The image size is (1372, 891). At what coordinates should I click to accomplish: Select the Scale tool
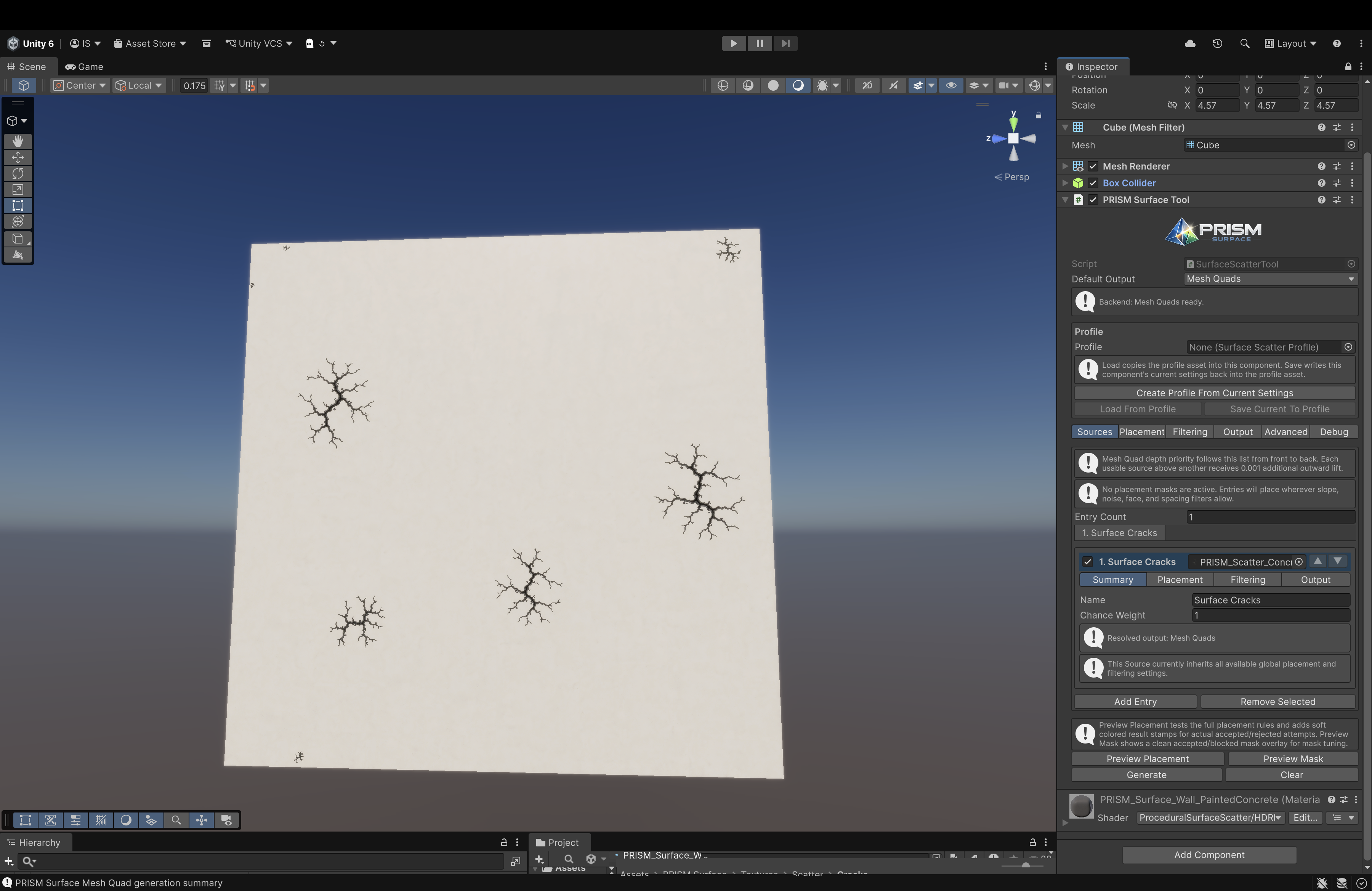click(18, 190)
